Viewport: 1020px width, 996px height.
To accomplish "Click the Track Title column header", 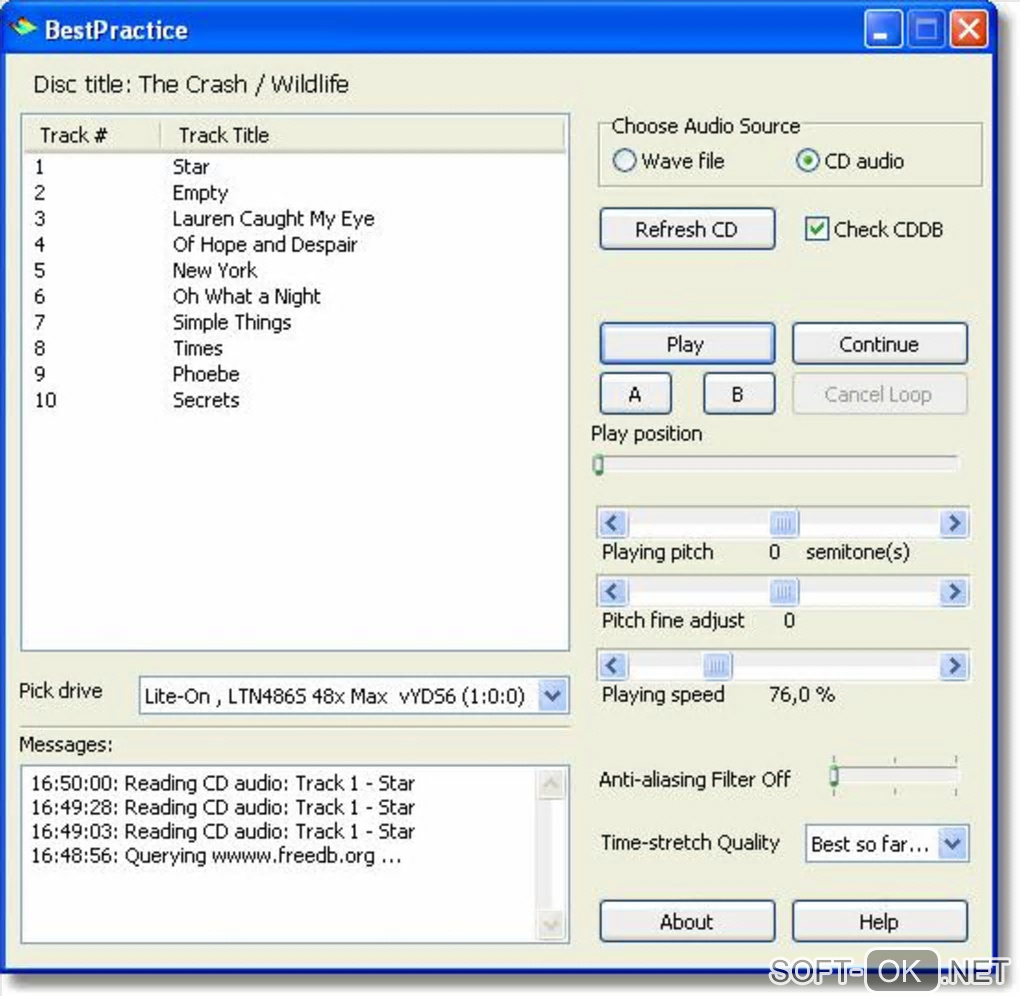I will (x=362, y=135).
